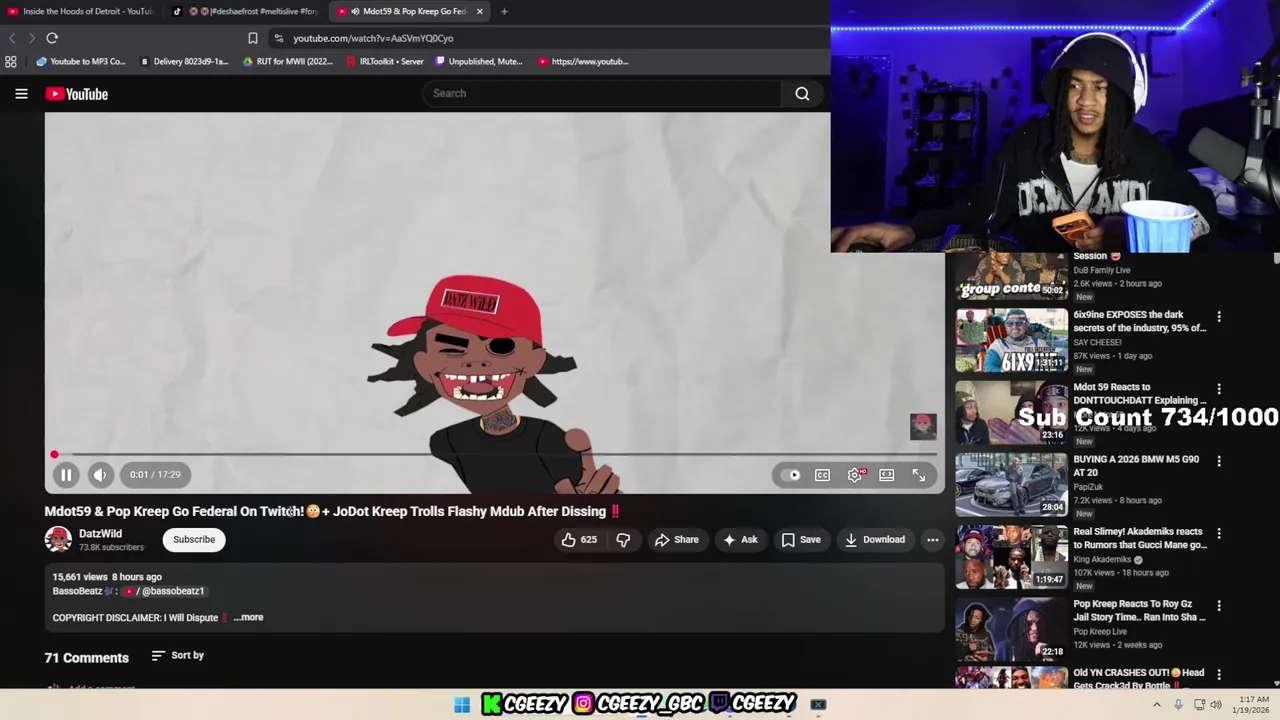Open the miniplayer channel watermark in video
The image size is (1280, 720).
coord(923,426)
